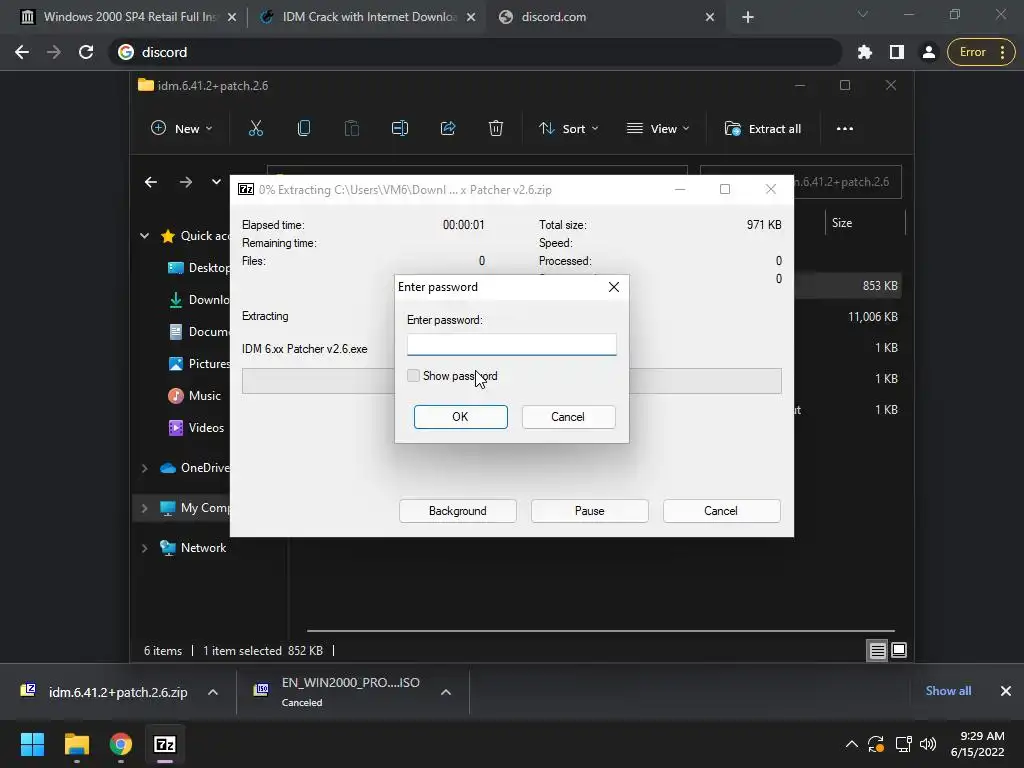
Task: Go forward in File Explorer
Action: (186, 182)
